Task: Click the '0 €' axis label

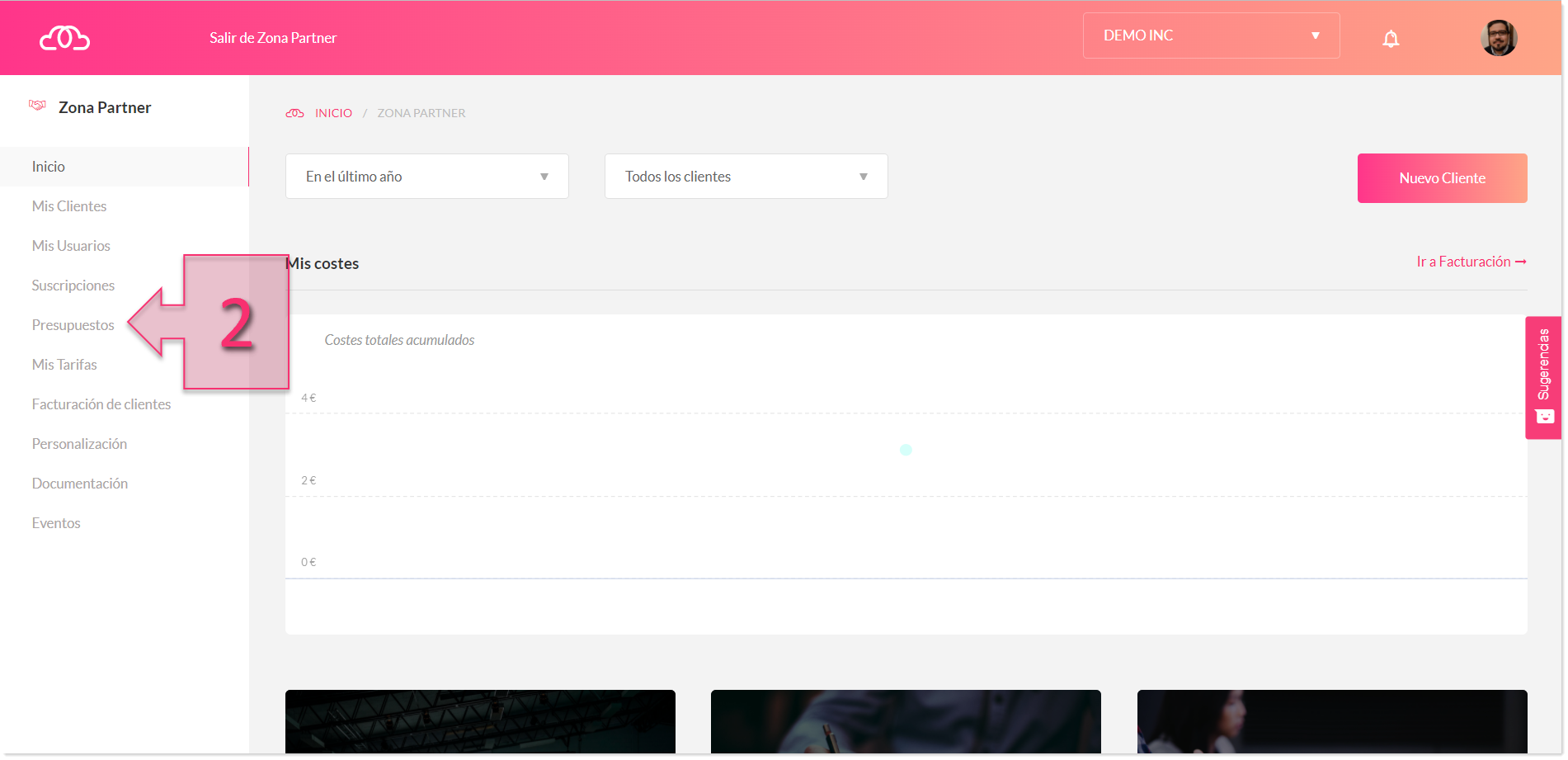Action: pos(308,562)
